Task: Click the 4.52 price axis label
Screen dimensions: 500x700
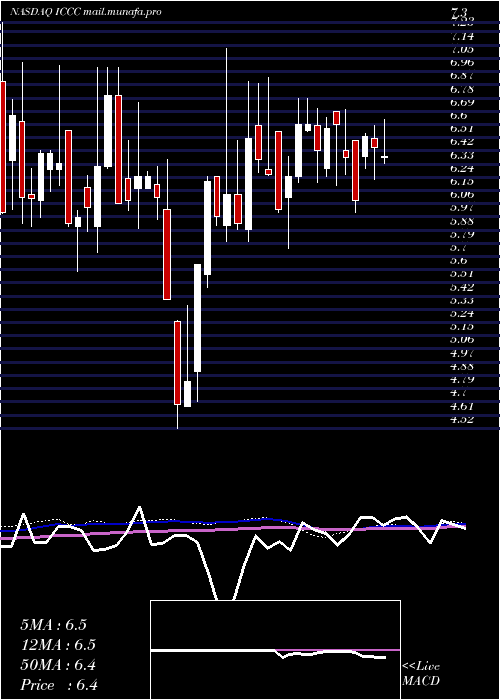Action: tap(462, 420)
